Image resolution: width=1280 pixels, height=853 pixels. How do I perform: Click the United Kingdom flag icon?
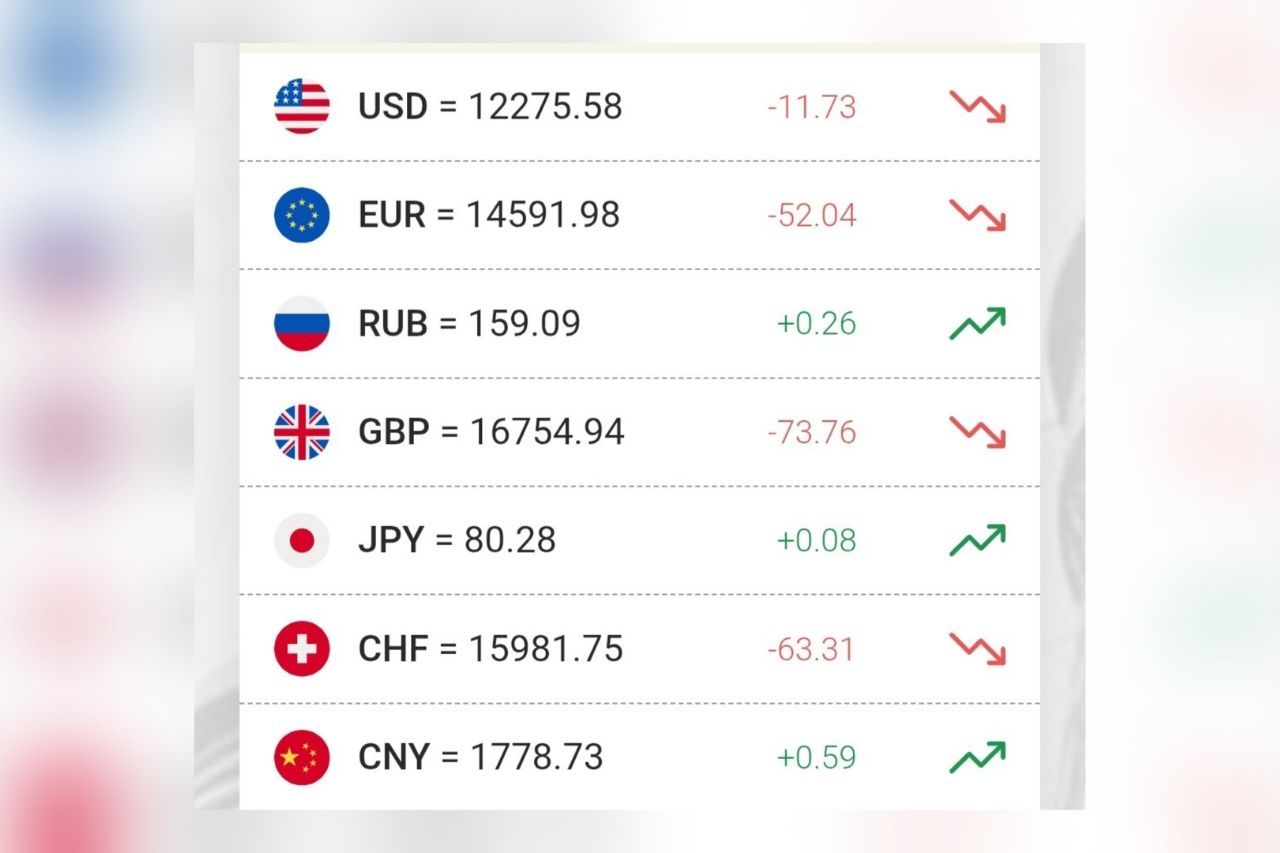[301, 432]
